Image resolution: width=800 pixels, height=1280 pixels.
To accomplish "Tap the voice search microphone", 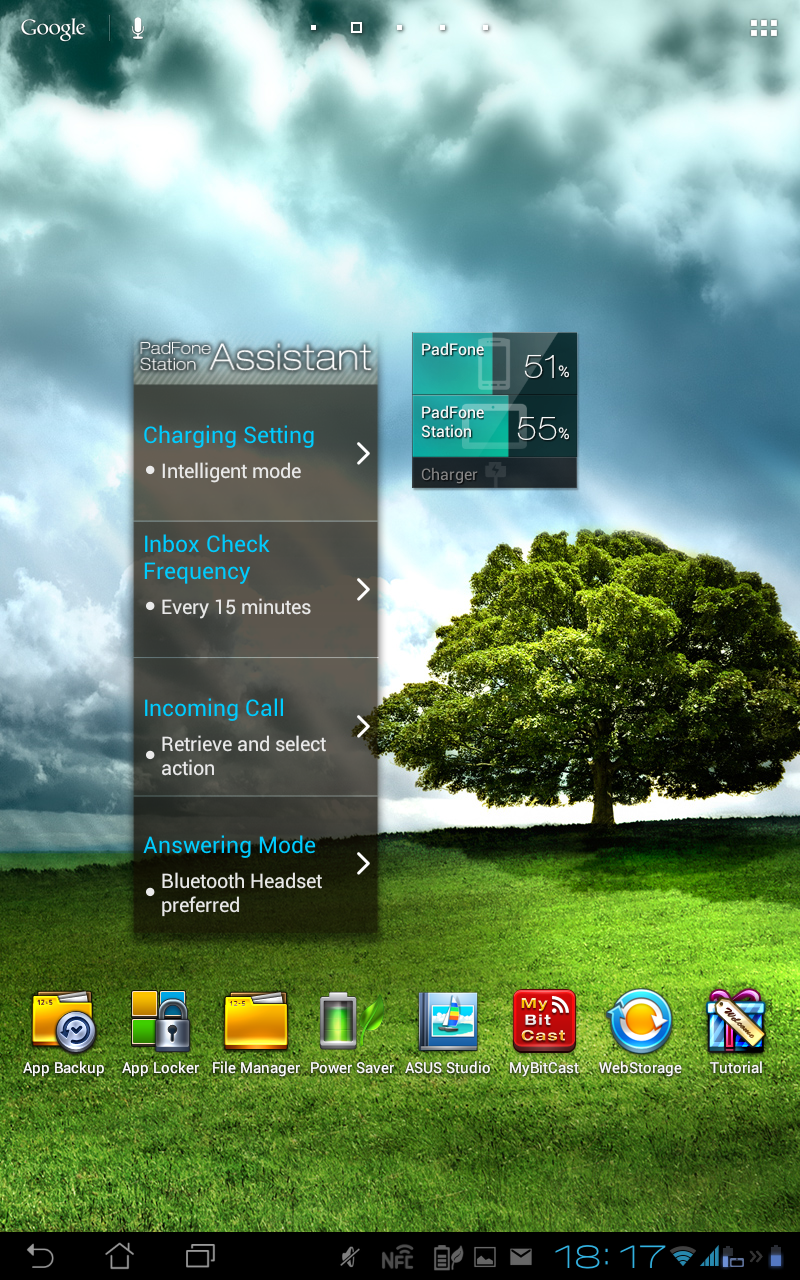I will click(x=138, y=28).
